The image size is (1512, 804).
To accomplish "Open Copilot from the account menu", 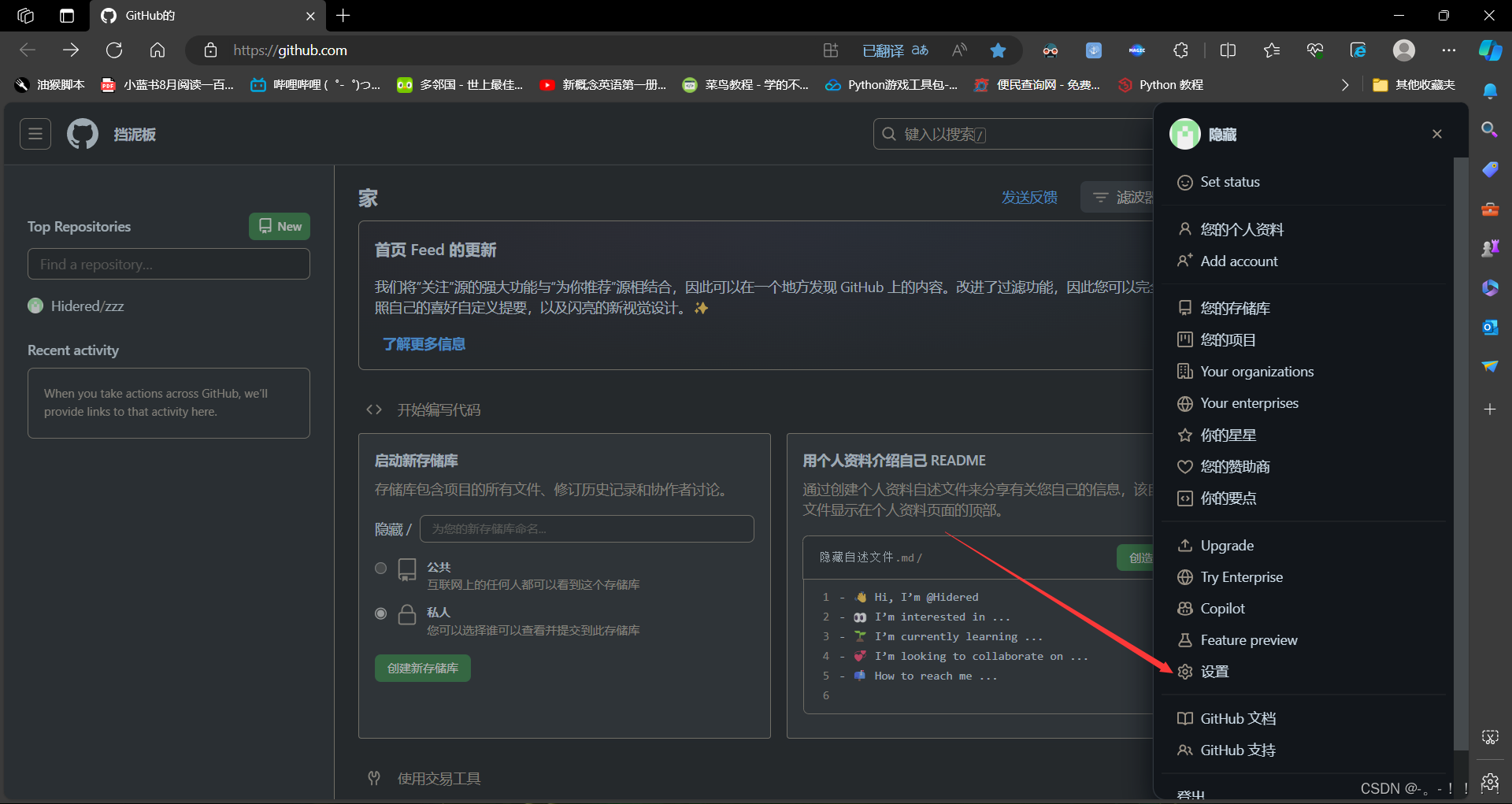I will (1304, 608).
